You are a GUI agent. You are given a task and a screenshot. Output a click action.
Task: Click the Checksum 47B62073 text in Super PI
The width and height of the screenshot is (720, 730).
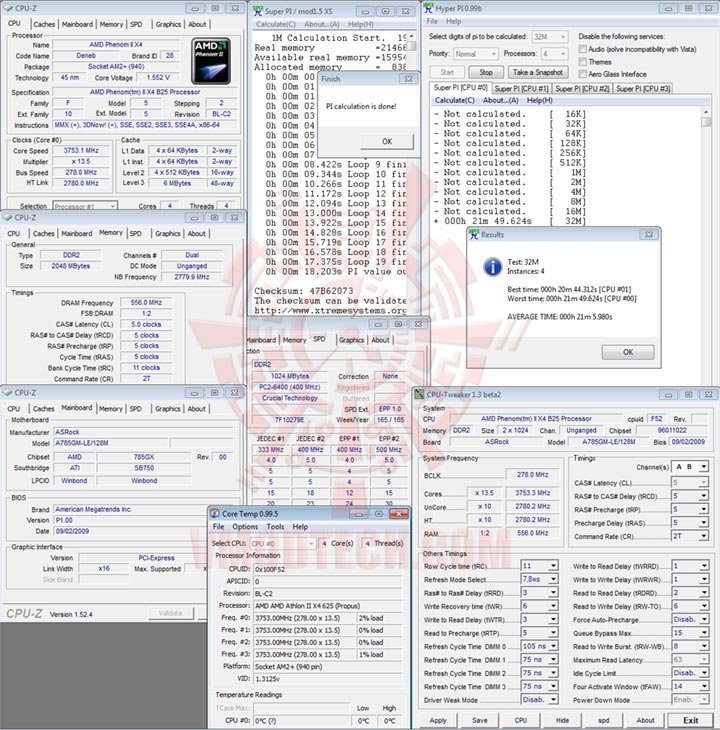click(x=303, y=291)
